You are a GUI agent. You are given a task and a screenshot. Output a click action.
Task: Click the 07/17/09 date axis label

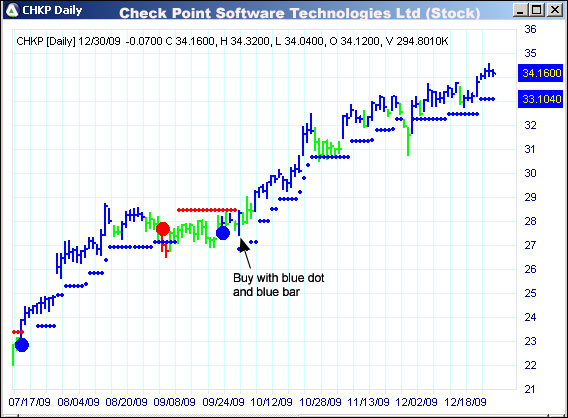[29, 402]
